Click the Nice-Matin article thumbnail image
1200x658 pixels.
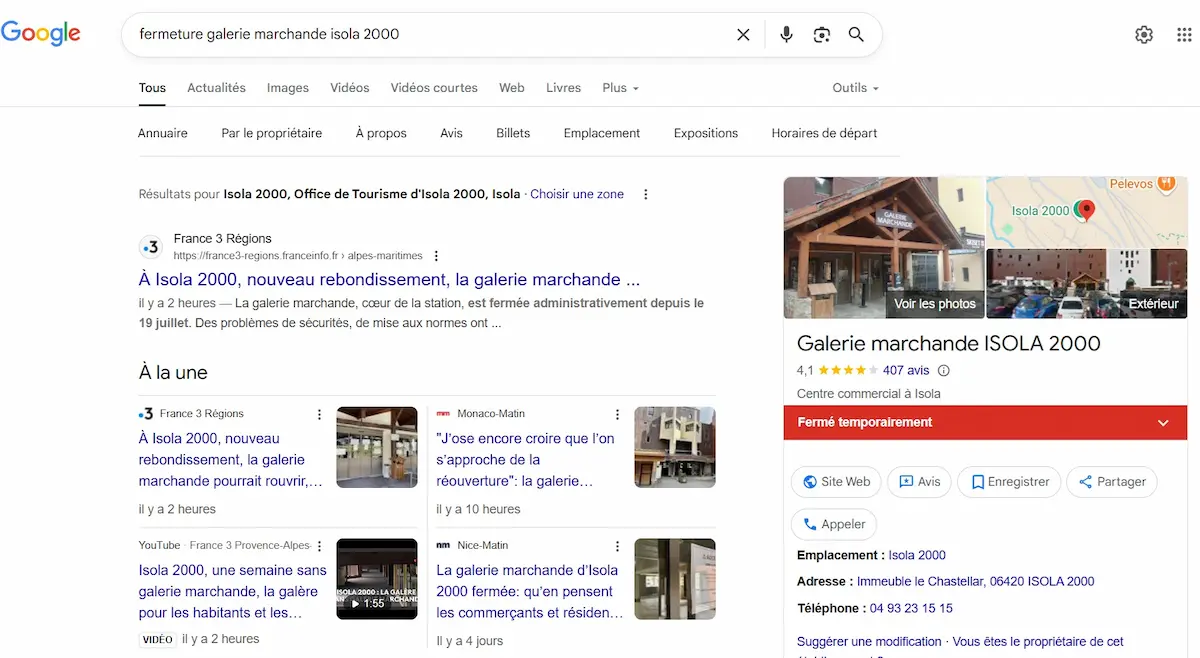(675, 579)
